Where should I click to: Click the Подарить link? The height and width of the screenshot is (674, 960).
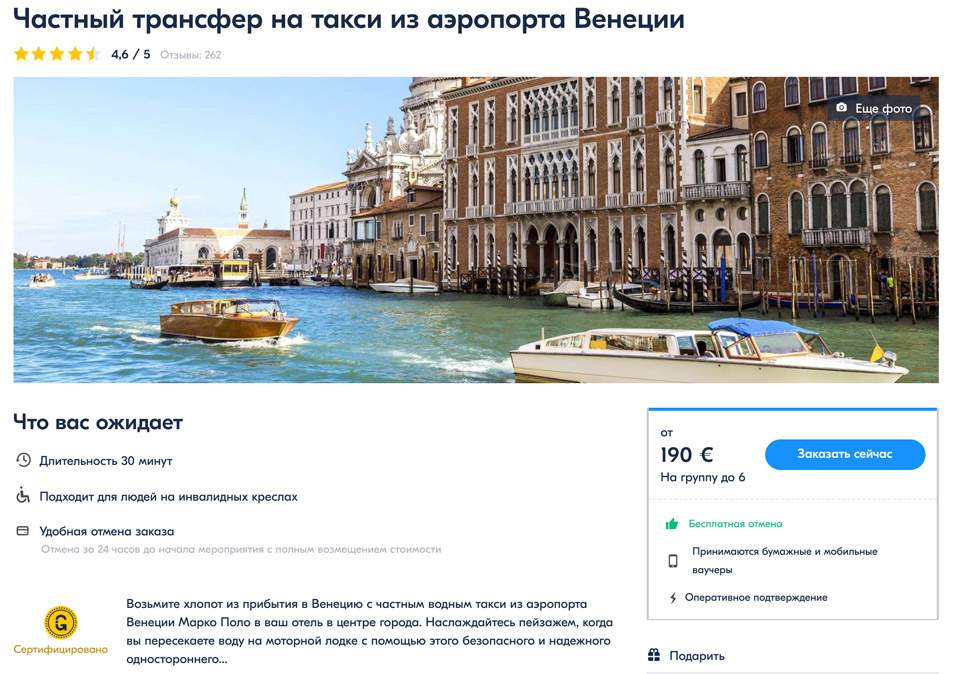click(x=697, y=656)
